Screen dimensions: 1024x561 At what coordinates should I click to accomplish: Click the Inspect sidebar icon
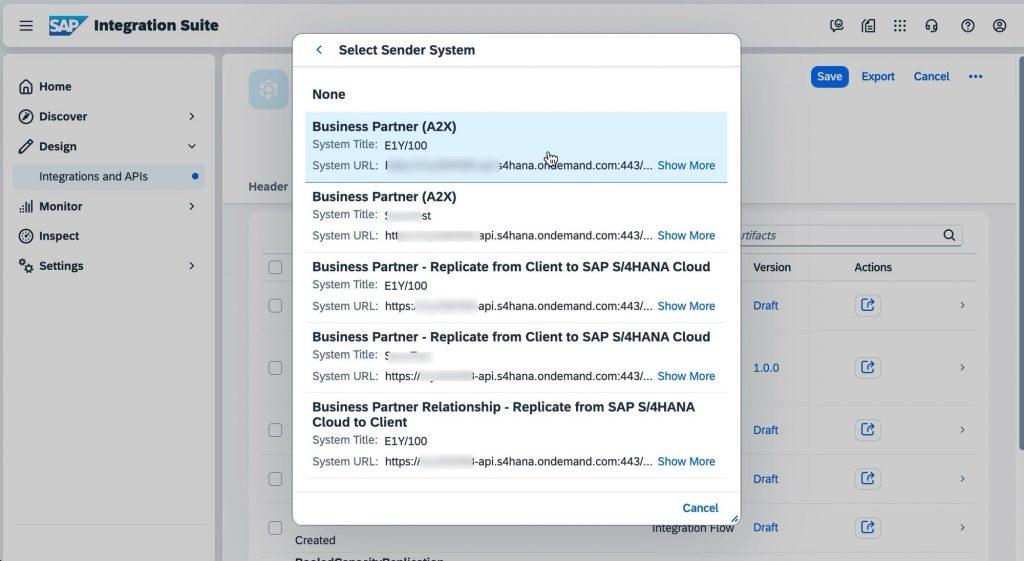25,236
